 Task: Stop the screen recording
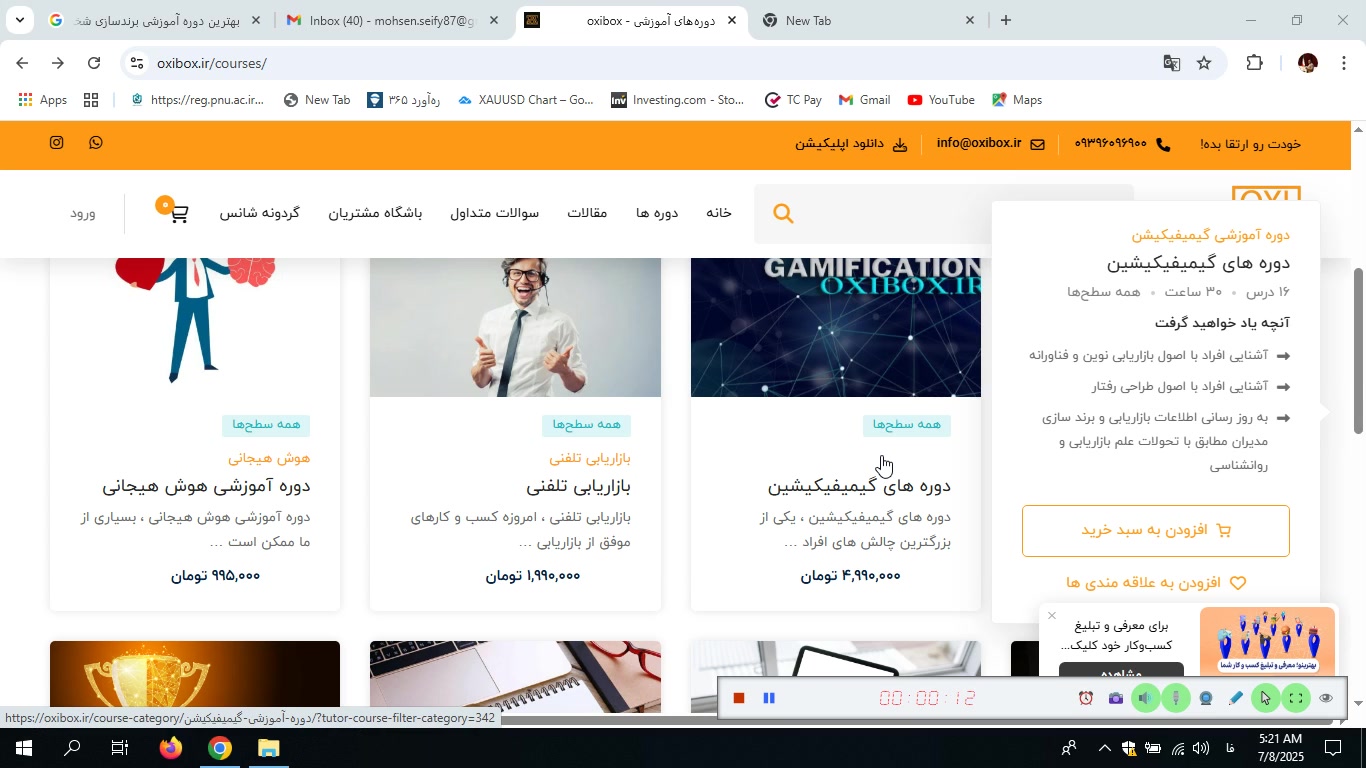(739, 698)
